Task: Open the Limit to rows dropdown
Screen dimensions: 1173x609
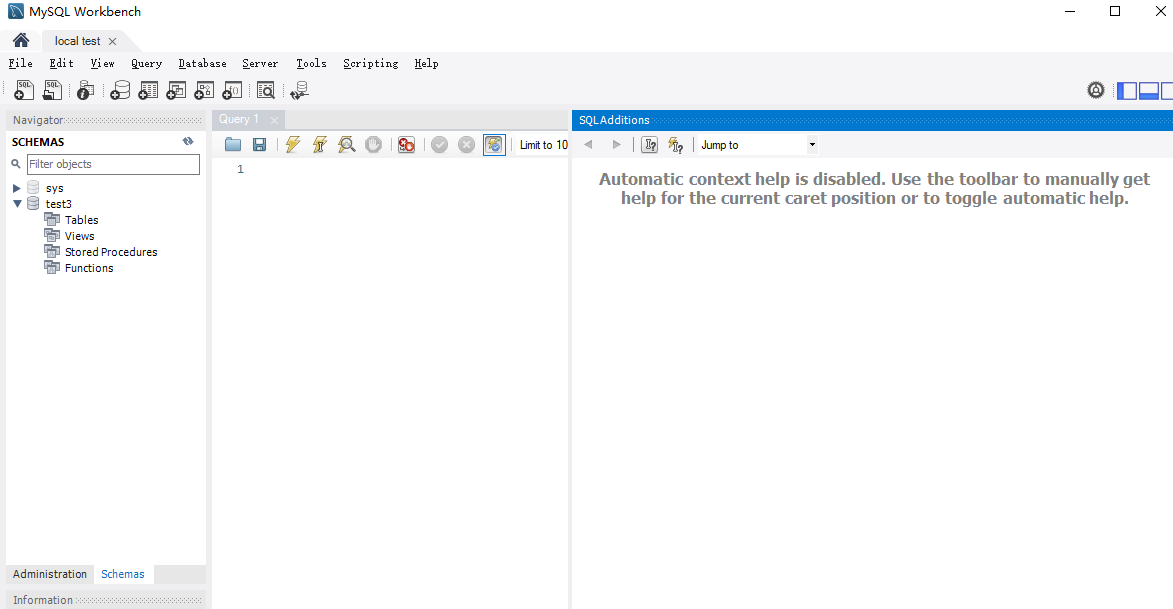Action: [543, 145]
